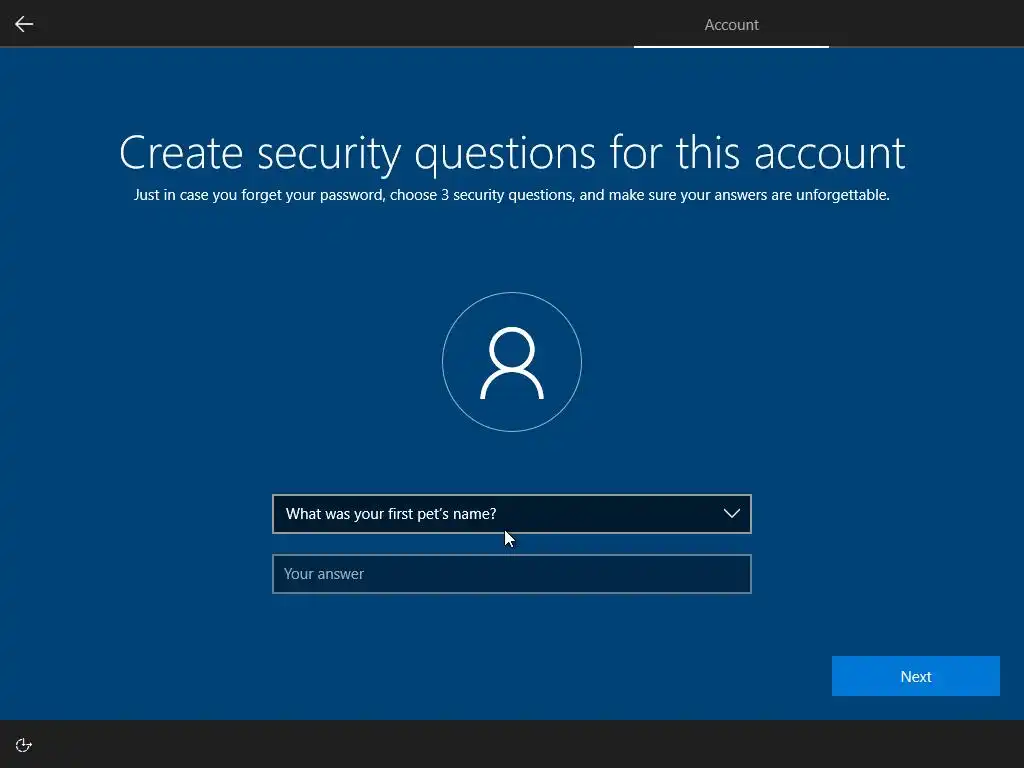Image resolution: width=1024 pixels, height=768 pixels.
Task: Click the "What was your first pet's name?" question text
Action: point(391,514)
